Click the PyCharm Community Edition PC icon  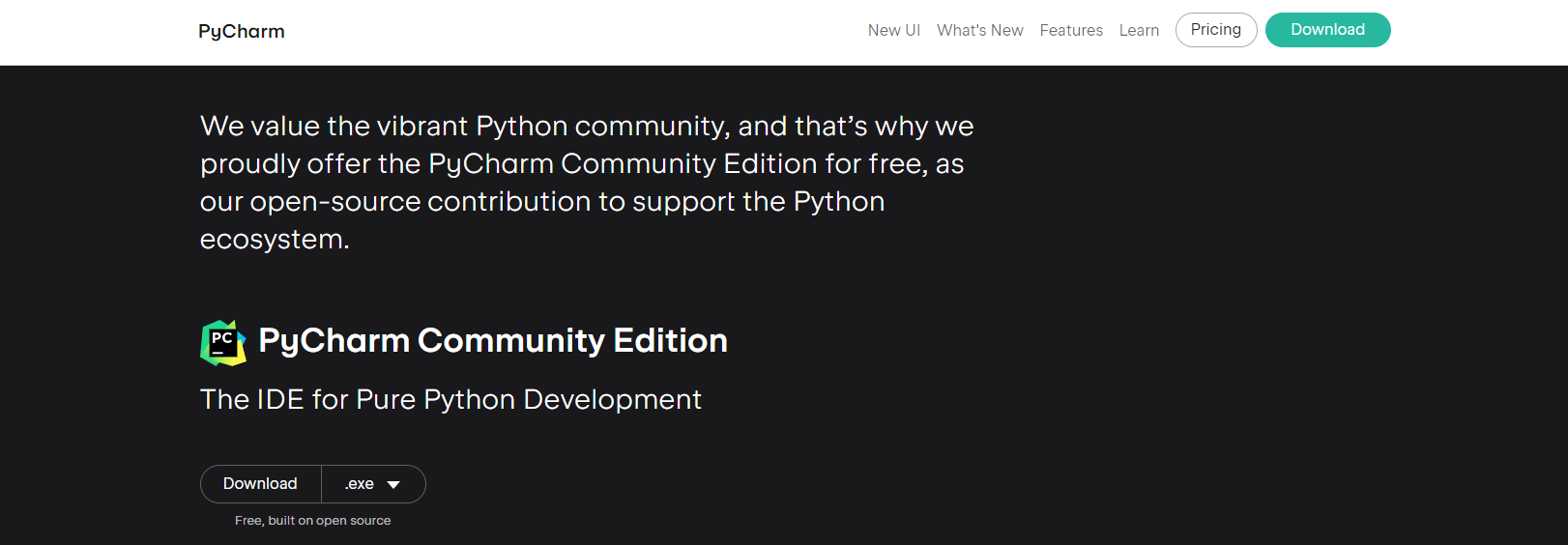pos(223,342)
